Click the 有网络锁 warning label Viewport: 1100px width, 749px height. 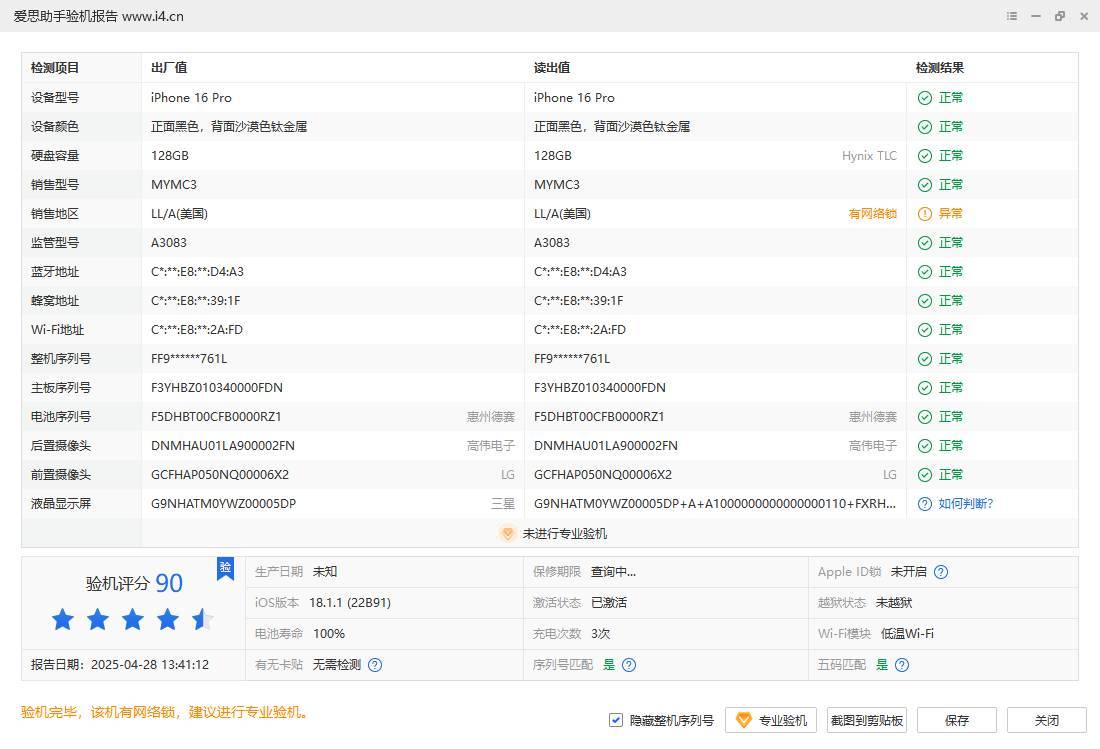(x=872, y=214)
